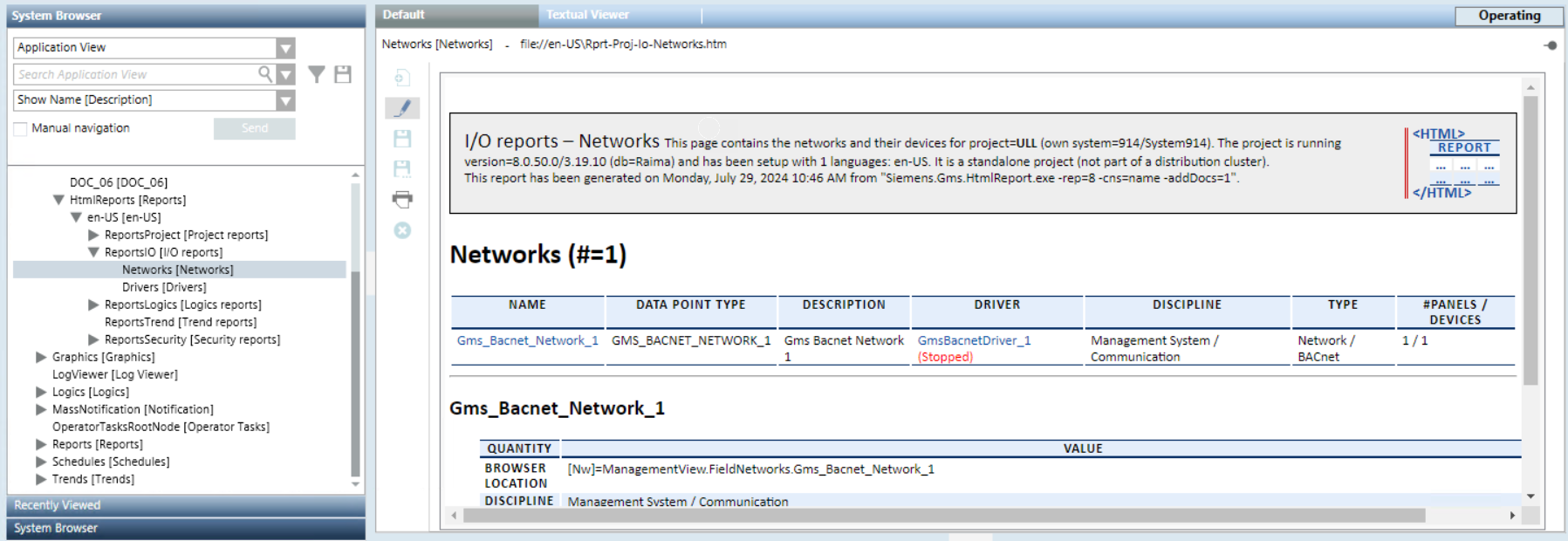
Task: Click the magnifier search icon
Action: 265,74
